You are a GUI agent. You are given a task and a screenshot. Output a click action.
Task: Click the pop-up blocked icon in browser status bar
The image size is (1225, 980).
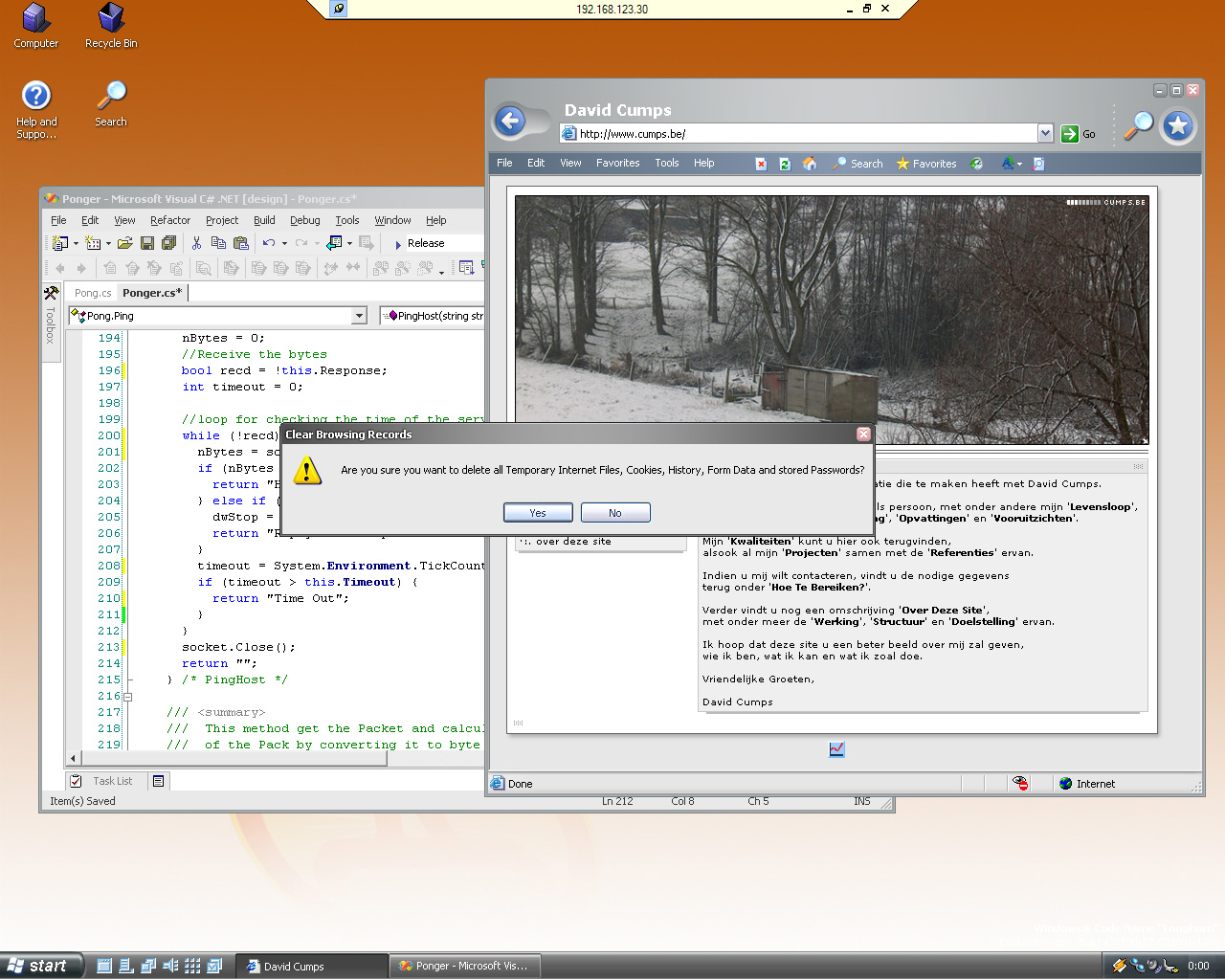tap(1020, 783)
